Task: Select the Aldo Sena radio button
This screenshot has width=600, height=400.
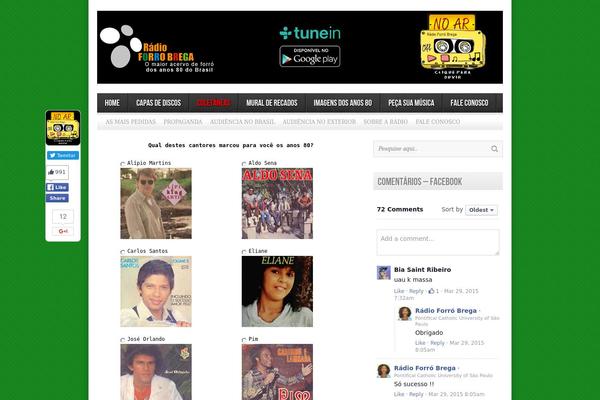Action: pos(244,164)
